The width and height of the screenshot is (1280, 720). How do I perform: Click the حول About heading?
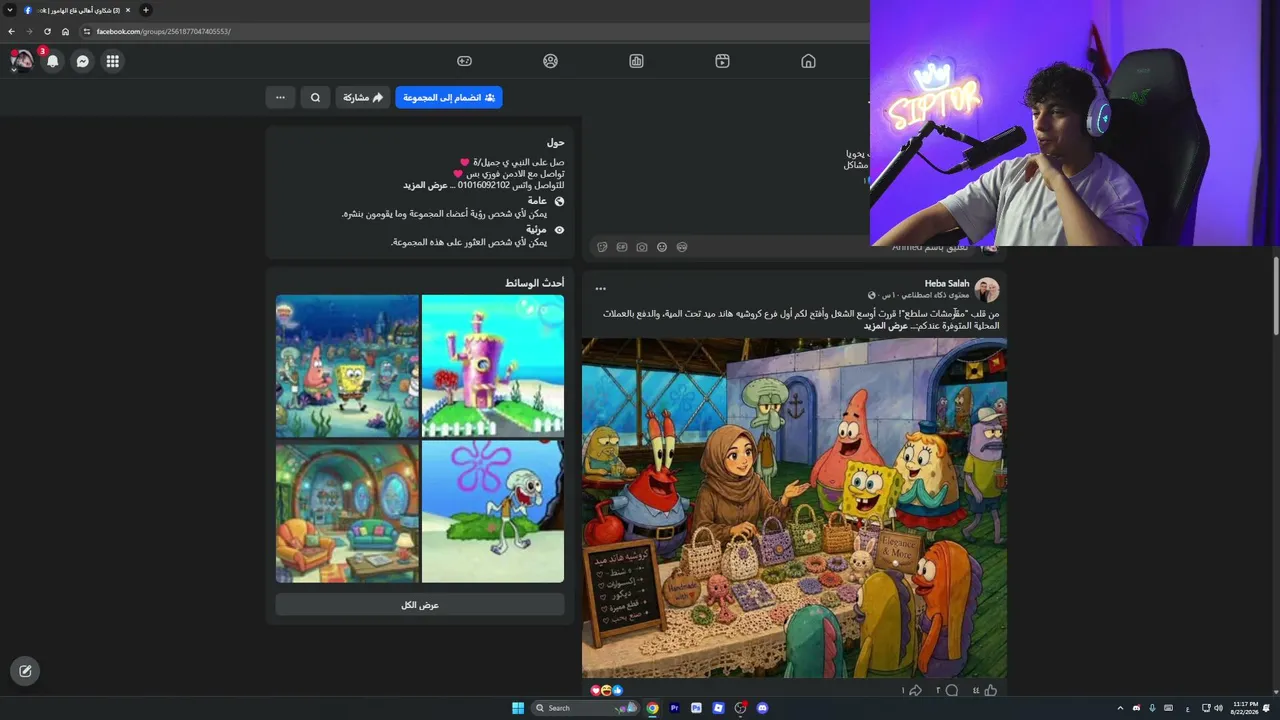555,143
